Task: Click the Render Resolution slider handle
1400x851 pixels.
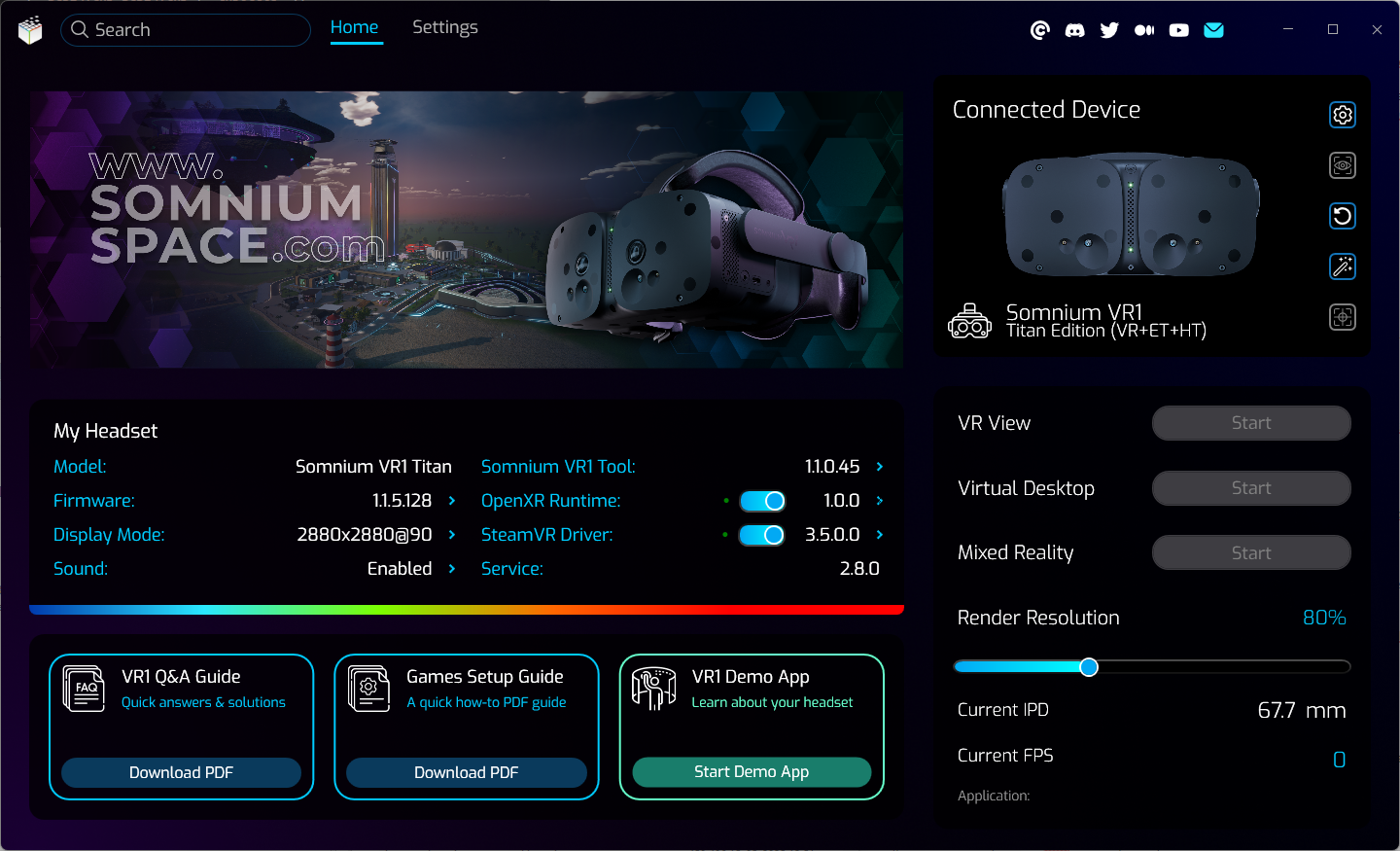Action: tap(1089, 666)
